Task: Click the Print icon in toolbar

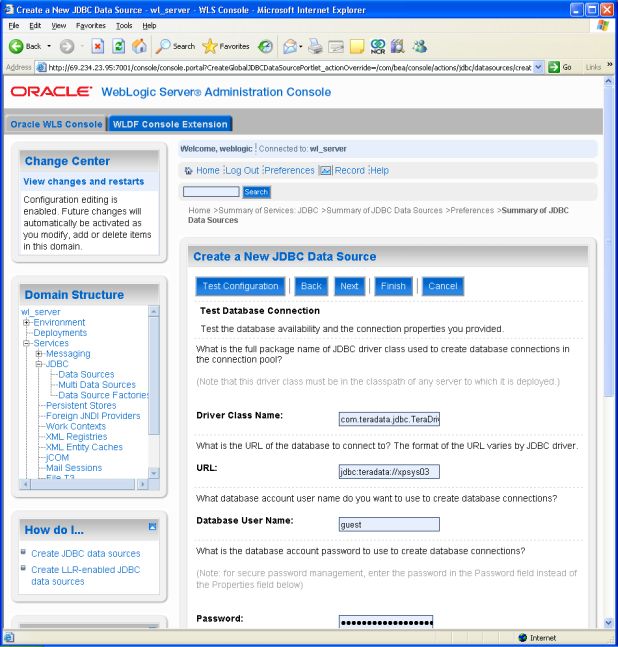Action: point(315,46)
